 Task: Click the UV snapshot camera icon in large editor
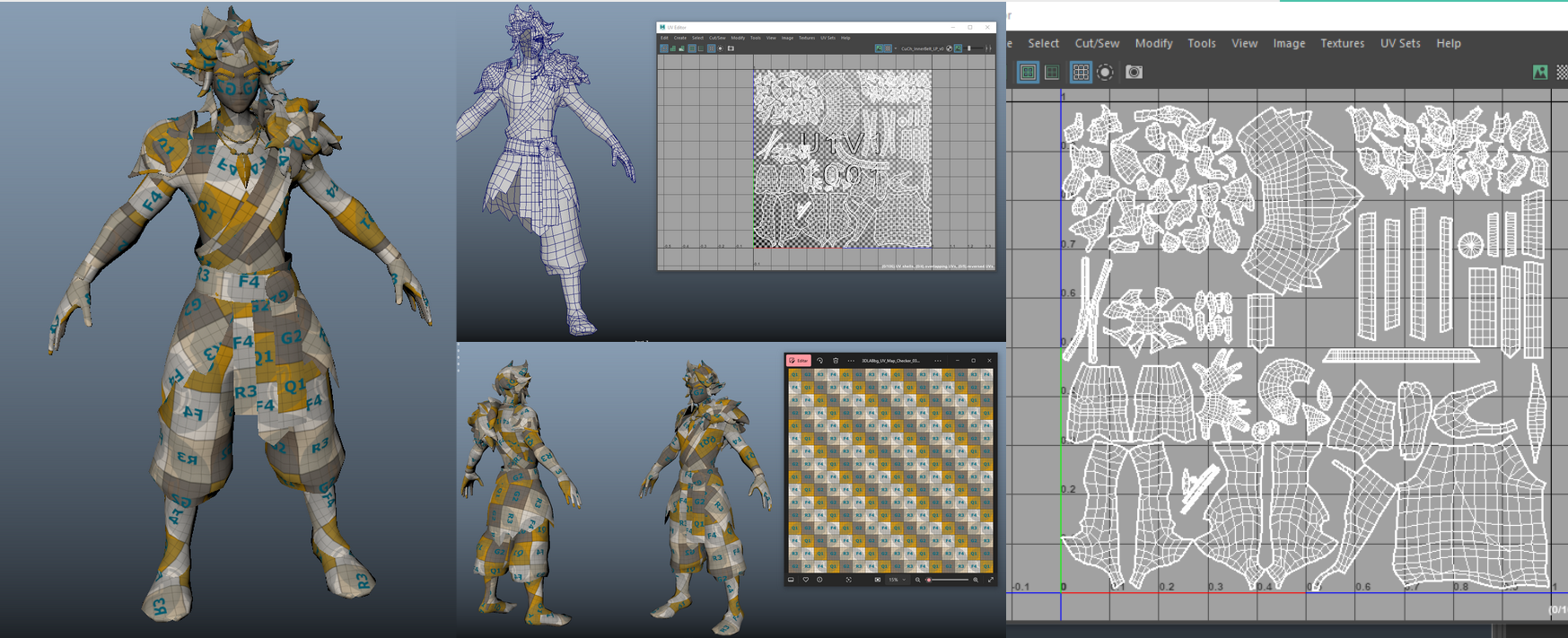click(1134, 72)
